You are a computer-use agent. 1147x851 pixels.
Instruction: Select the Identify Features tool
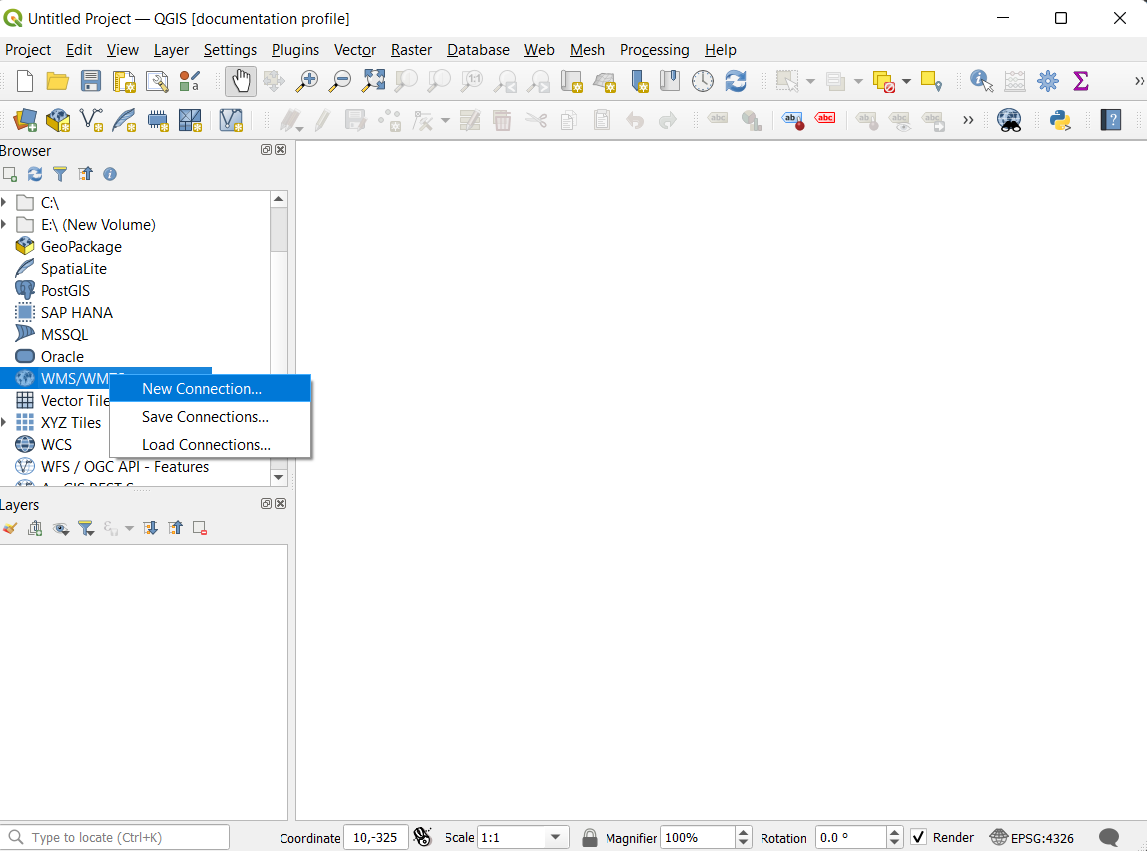click(x=980, y=81)
